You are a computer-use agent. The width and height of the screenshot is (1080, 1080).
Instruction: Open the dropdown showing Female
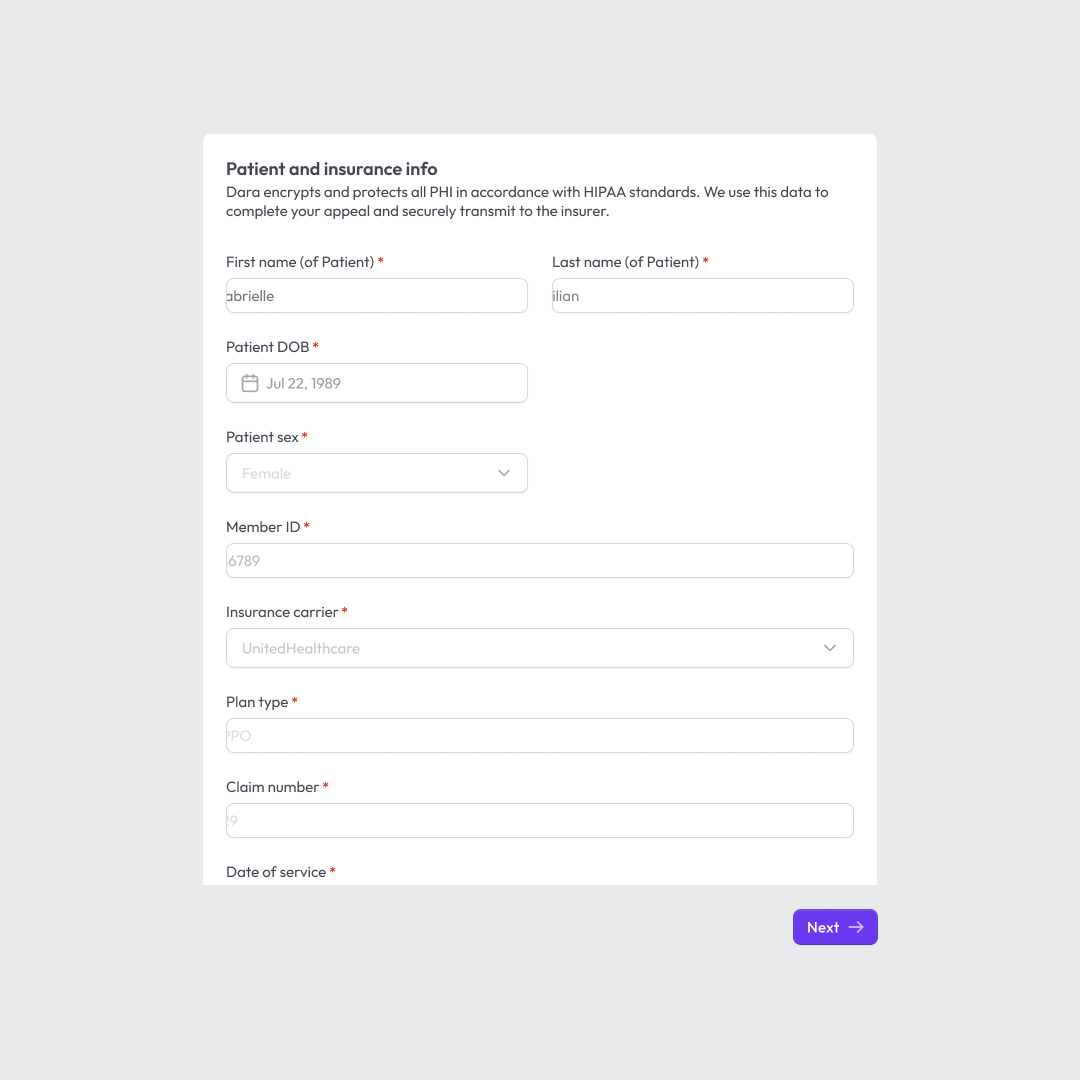(377, 473)
